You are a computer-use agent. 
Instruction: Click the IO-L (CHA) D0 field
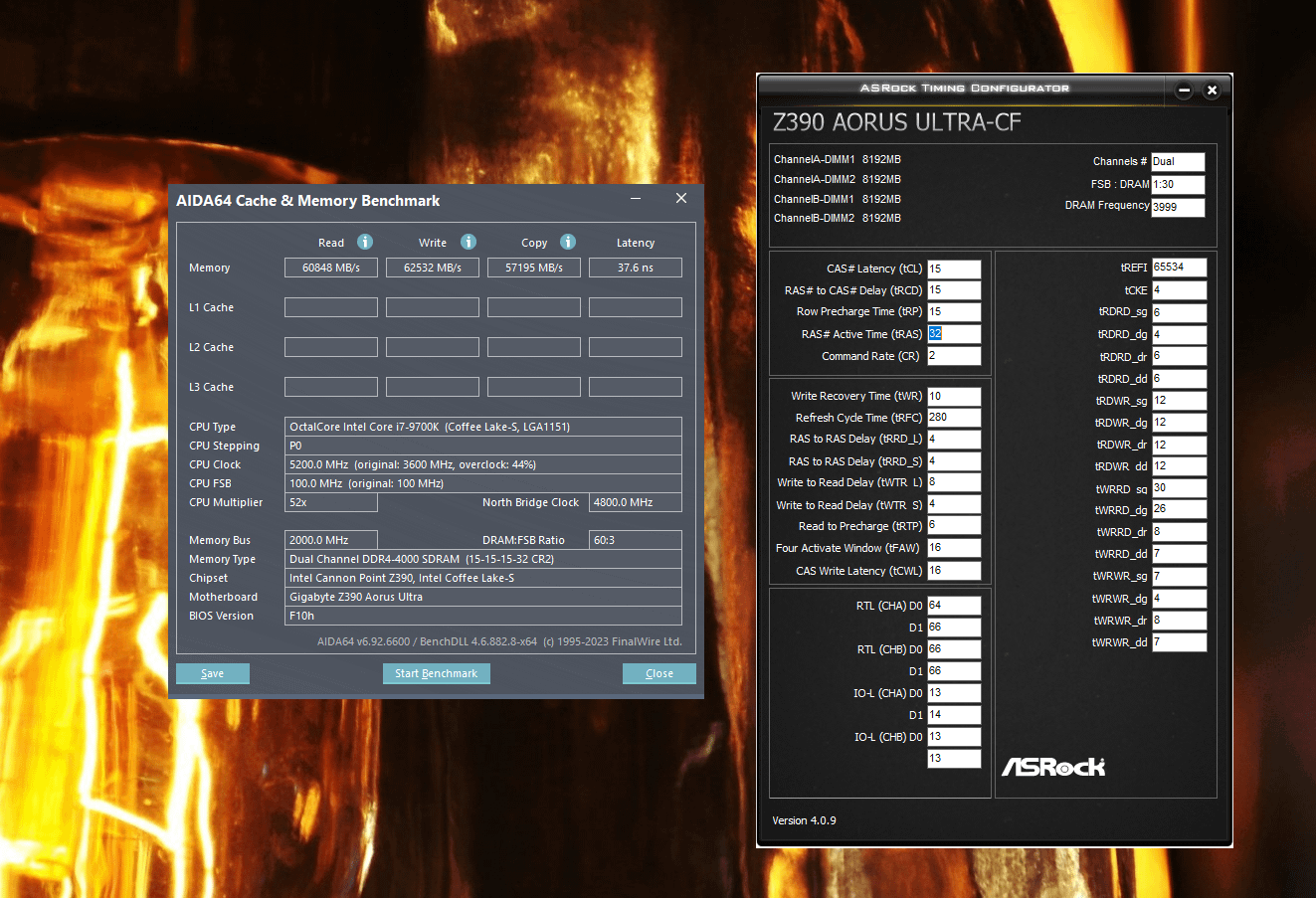point(954,693)
